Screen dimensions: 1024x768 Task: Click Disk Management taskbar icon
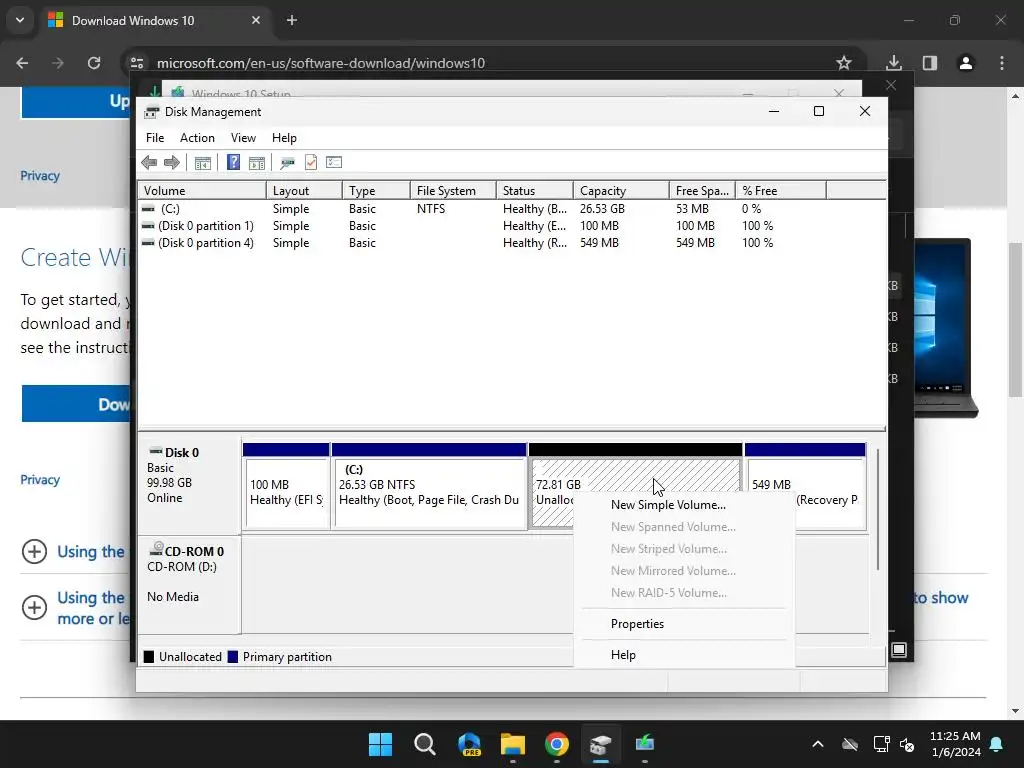pos(600,744)
